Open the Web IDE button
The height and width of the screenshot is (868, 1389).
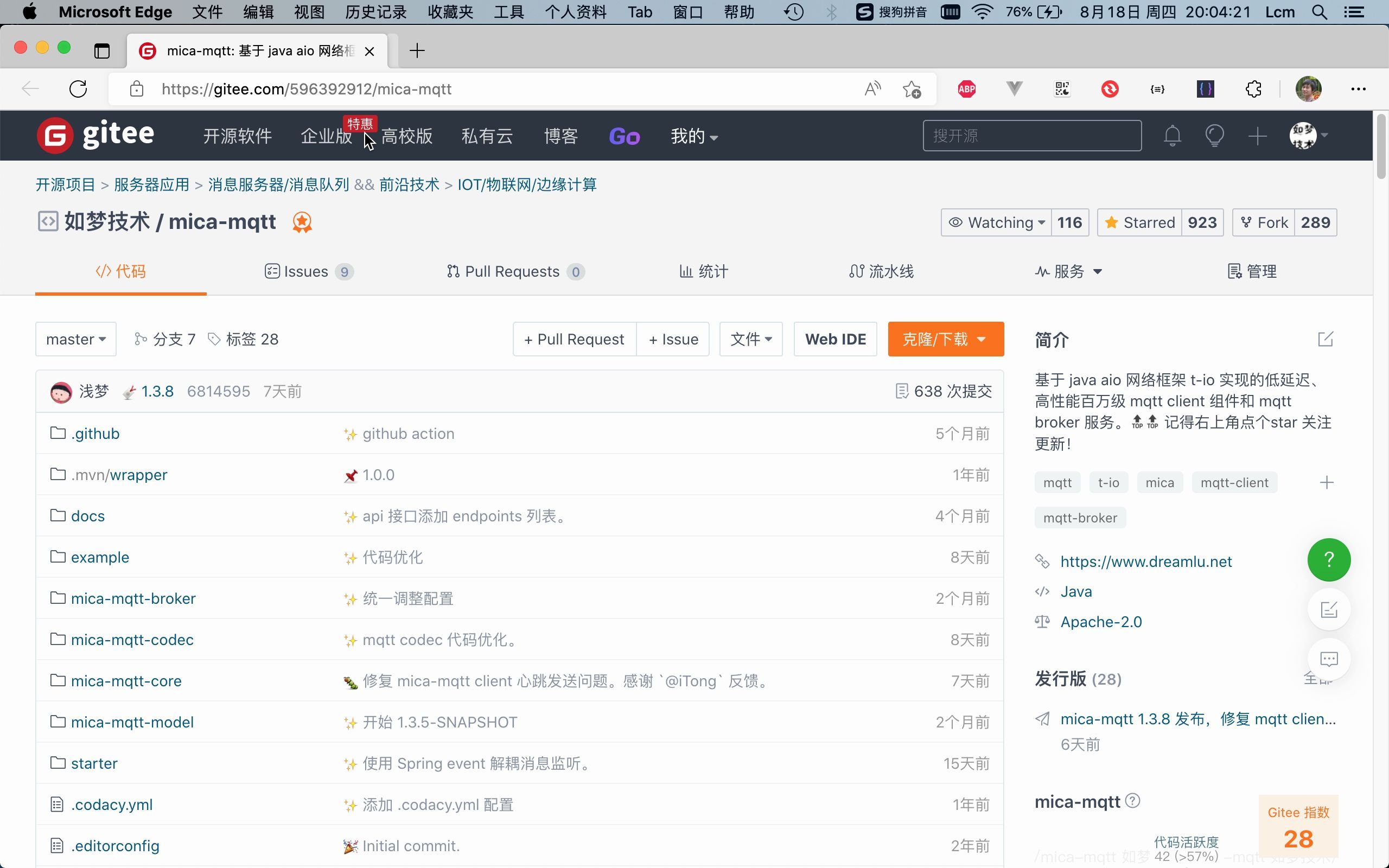pyautogui.click(x=835, y=339)
